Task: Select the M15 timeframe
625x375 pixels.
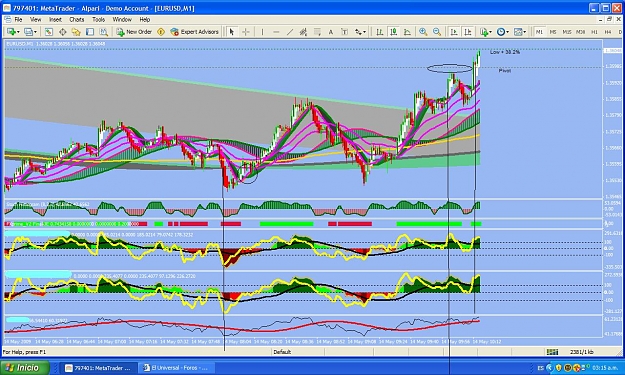Action: pos(567,32)
